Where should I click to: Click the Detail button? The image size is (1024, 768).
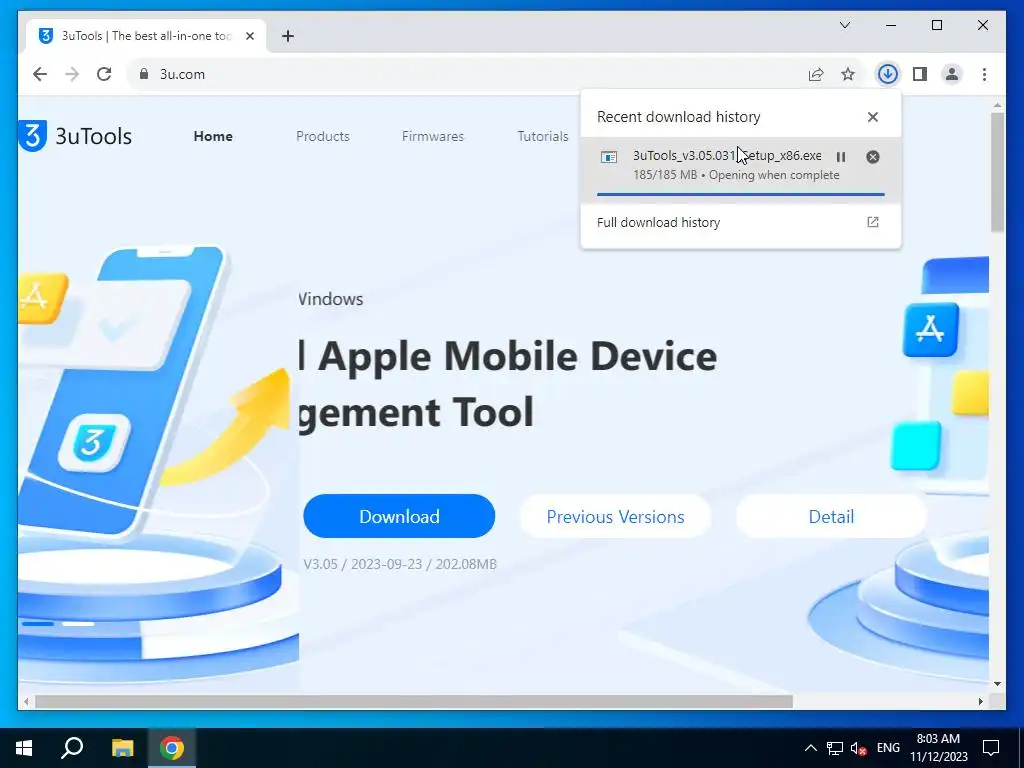831,516
